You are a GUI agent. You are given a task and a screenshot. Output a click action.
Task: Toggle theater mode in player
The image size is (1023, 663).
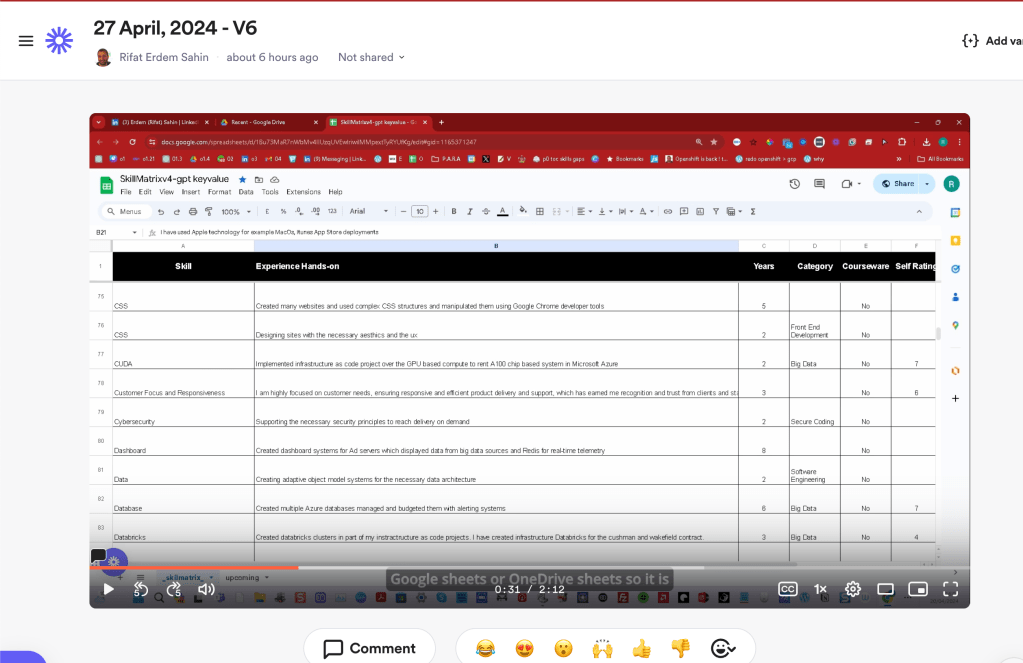(885, 589)
